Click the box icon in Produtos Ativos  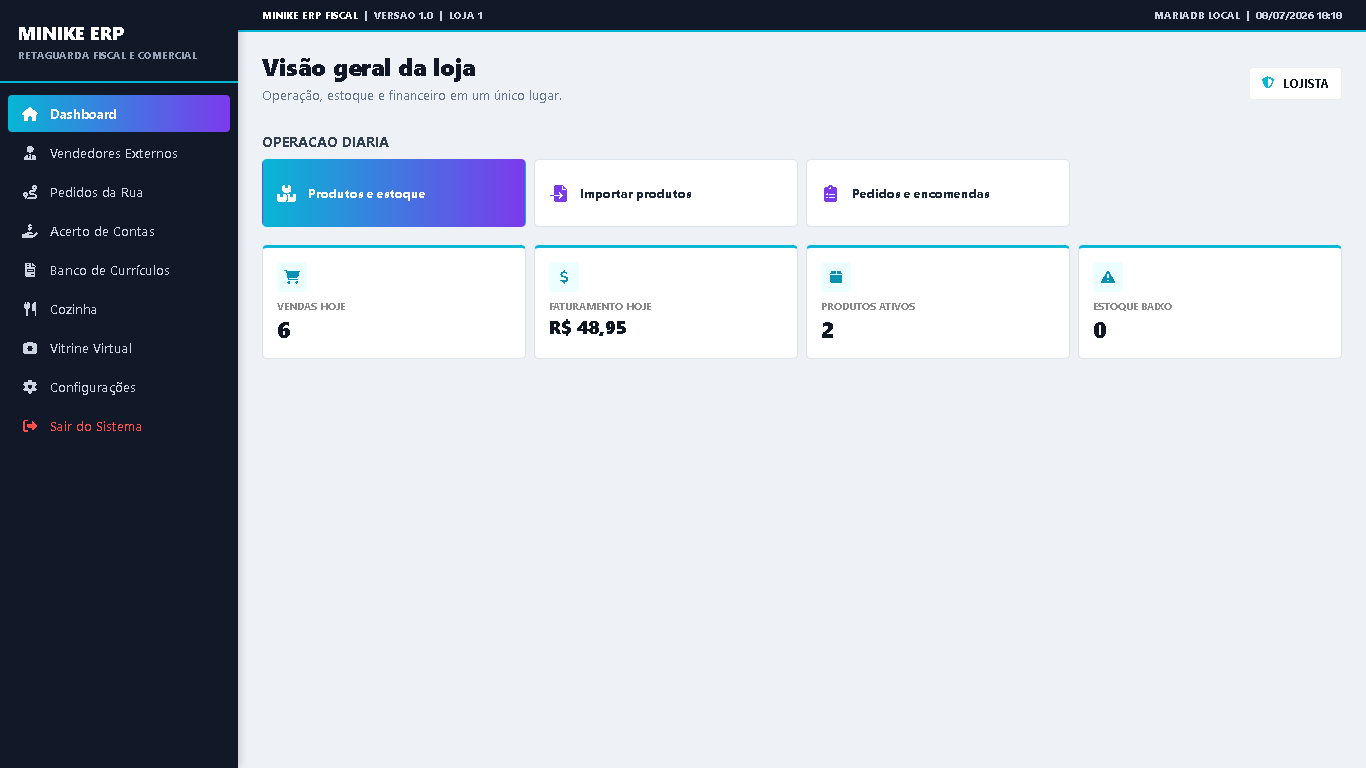coord(836,277)
